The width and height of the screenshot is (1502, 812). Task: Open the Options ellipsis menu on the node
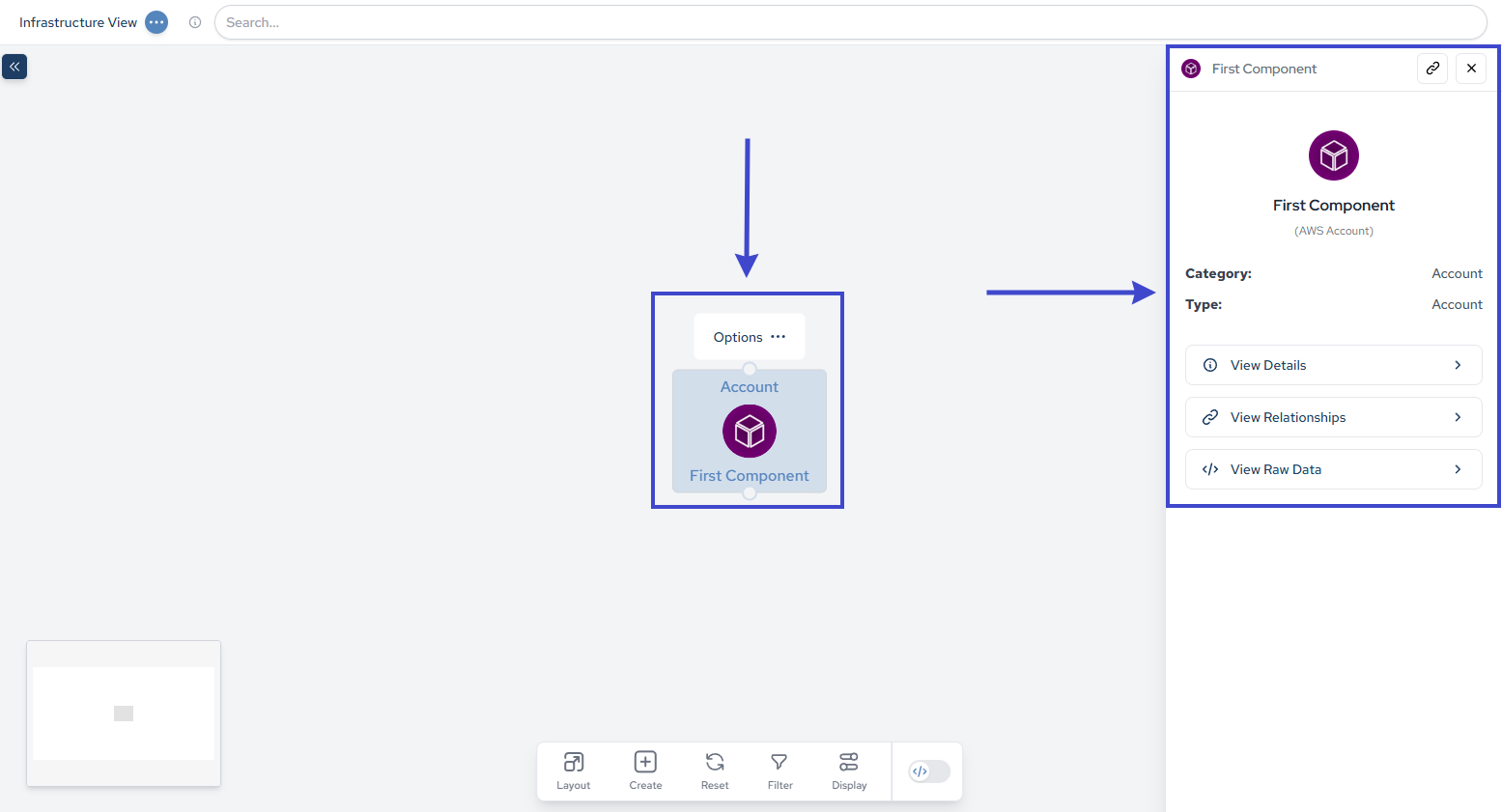[x=779, y=336]
